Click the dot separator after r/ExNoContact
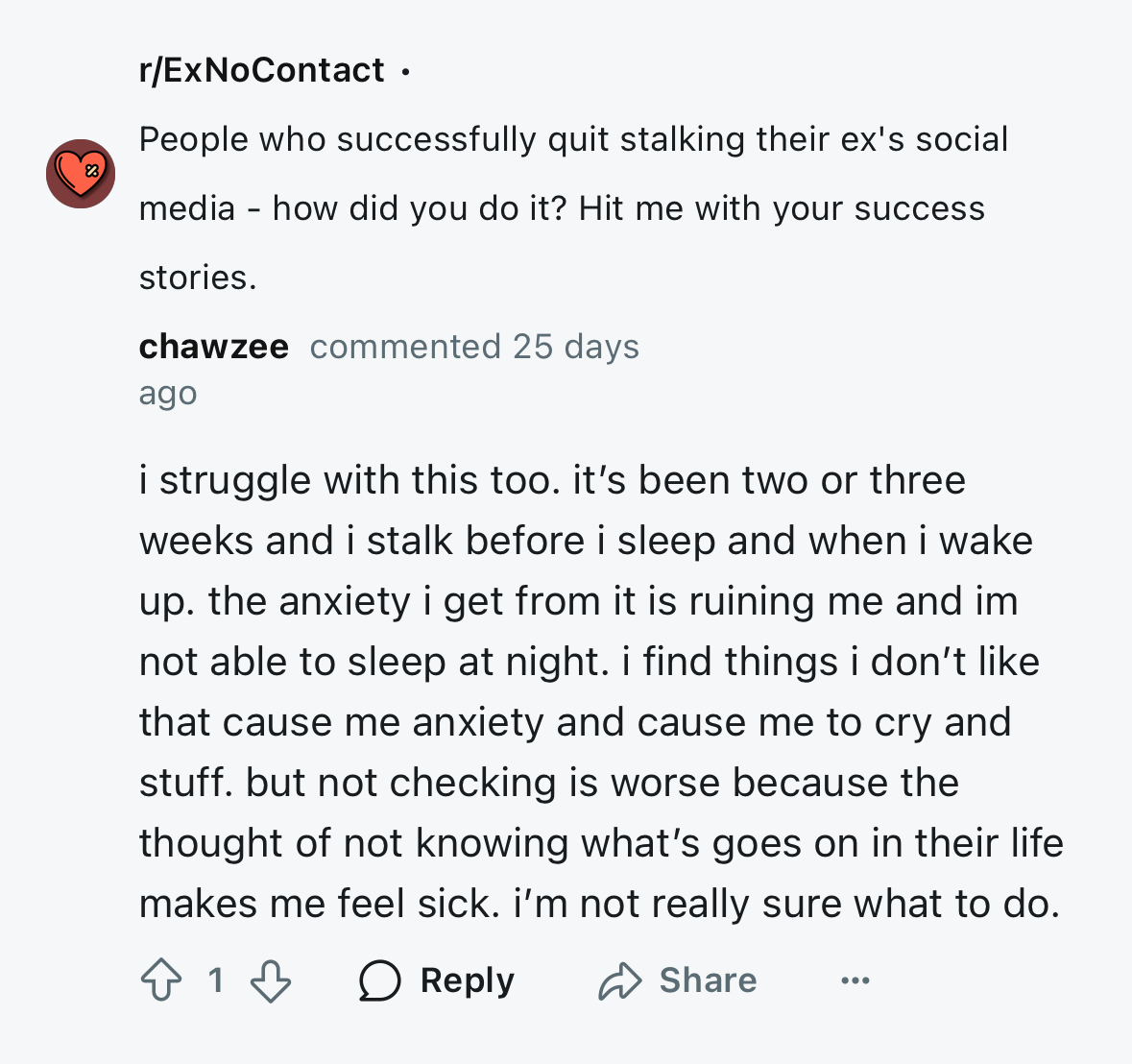Image resolution: width=1132 pixels, height=1064 pixels. tap(406, 71)
